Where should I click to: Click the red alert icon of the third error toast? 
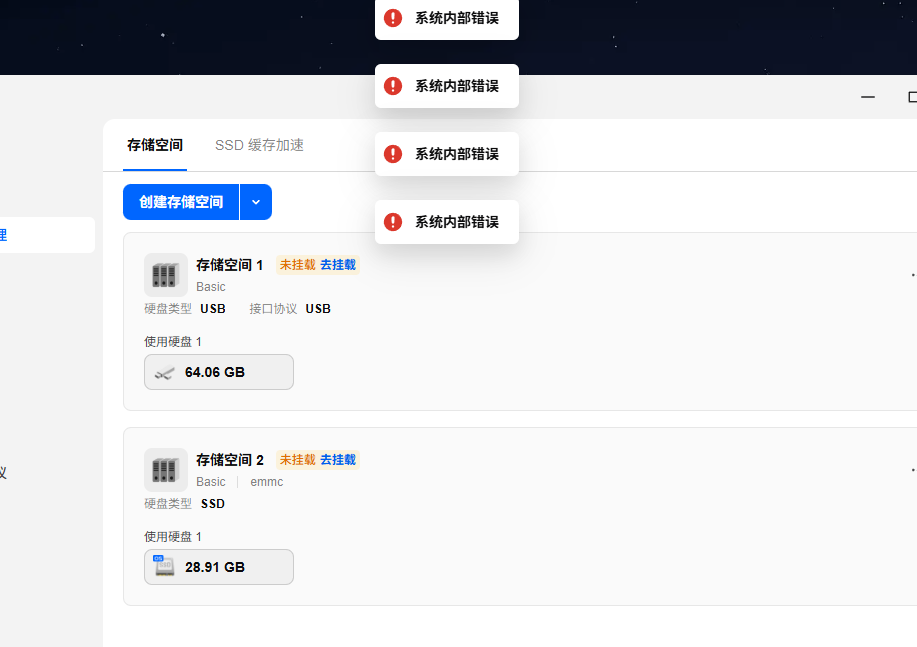(x=393, y=154)
